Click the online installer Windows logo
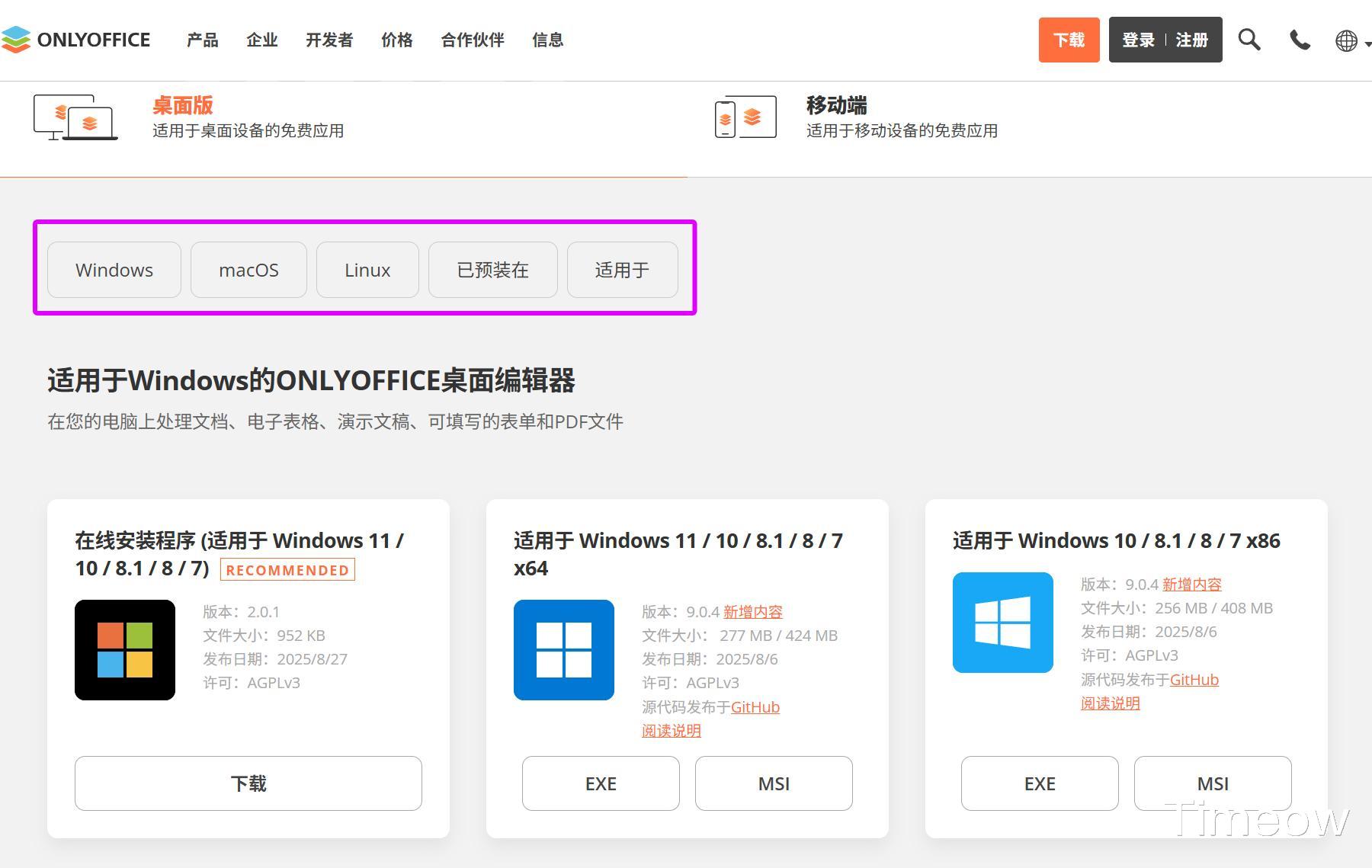 pyautogui.click(x=125, y=650)
